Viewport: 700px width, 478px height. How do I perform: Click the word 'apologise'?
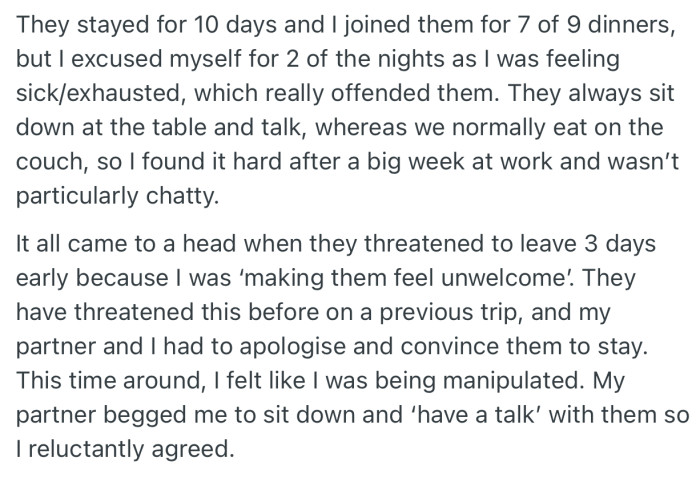[292, 347]
